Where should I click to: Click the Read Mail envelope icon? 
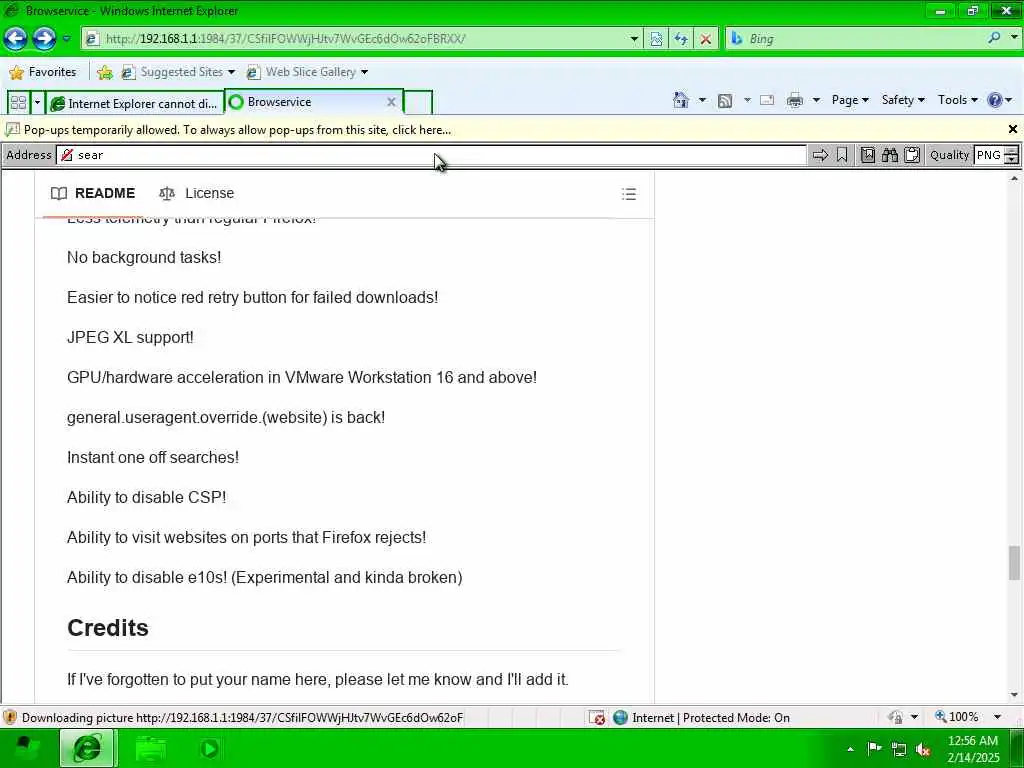(x=767, y=100)
